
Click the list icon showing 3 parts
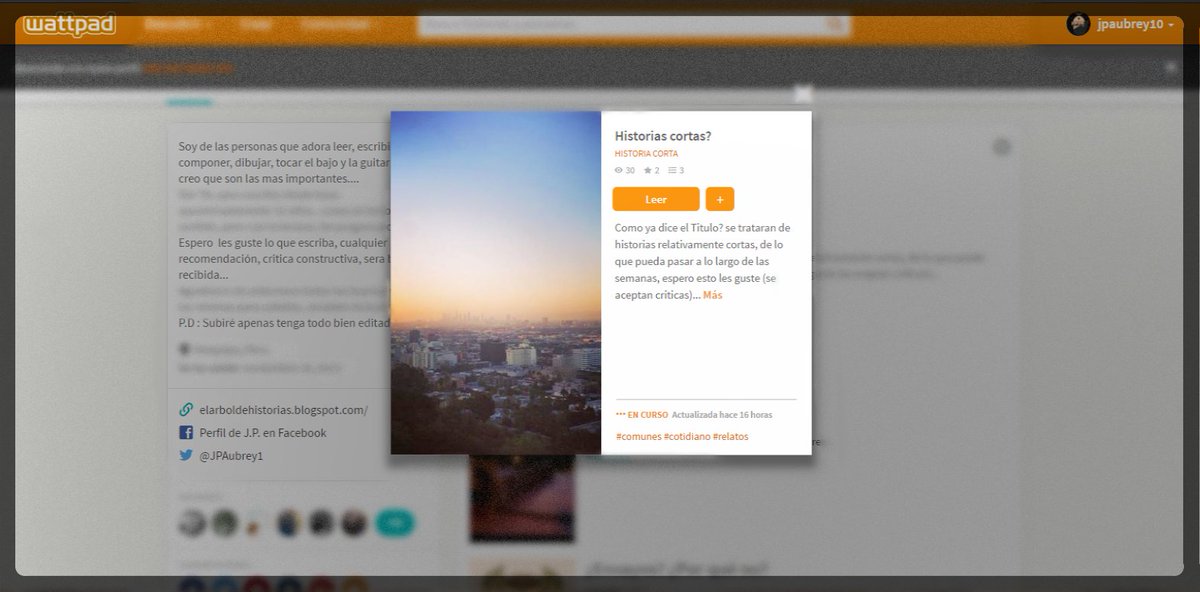click(x=672, y=170)
